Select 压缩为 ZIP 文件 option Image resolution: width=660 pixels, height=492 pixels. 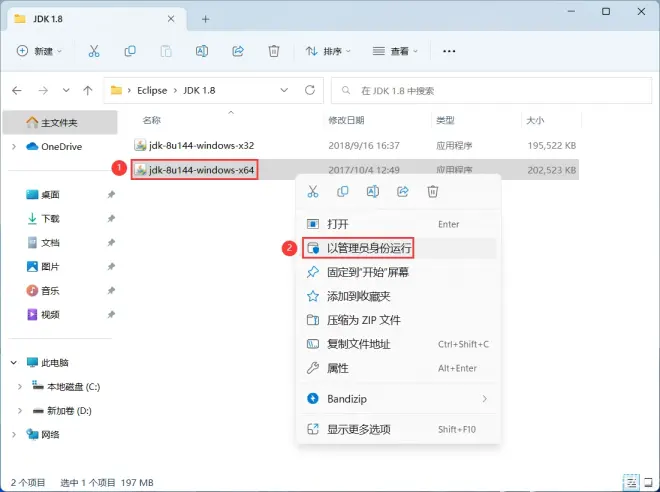point(399,320)
